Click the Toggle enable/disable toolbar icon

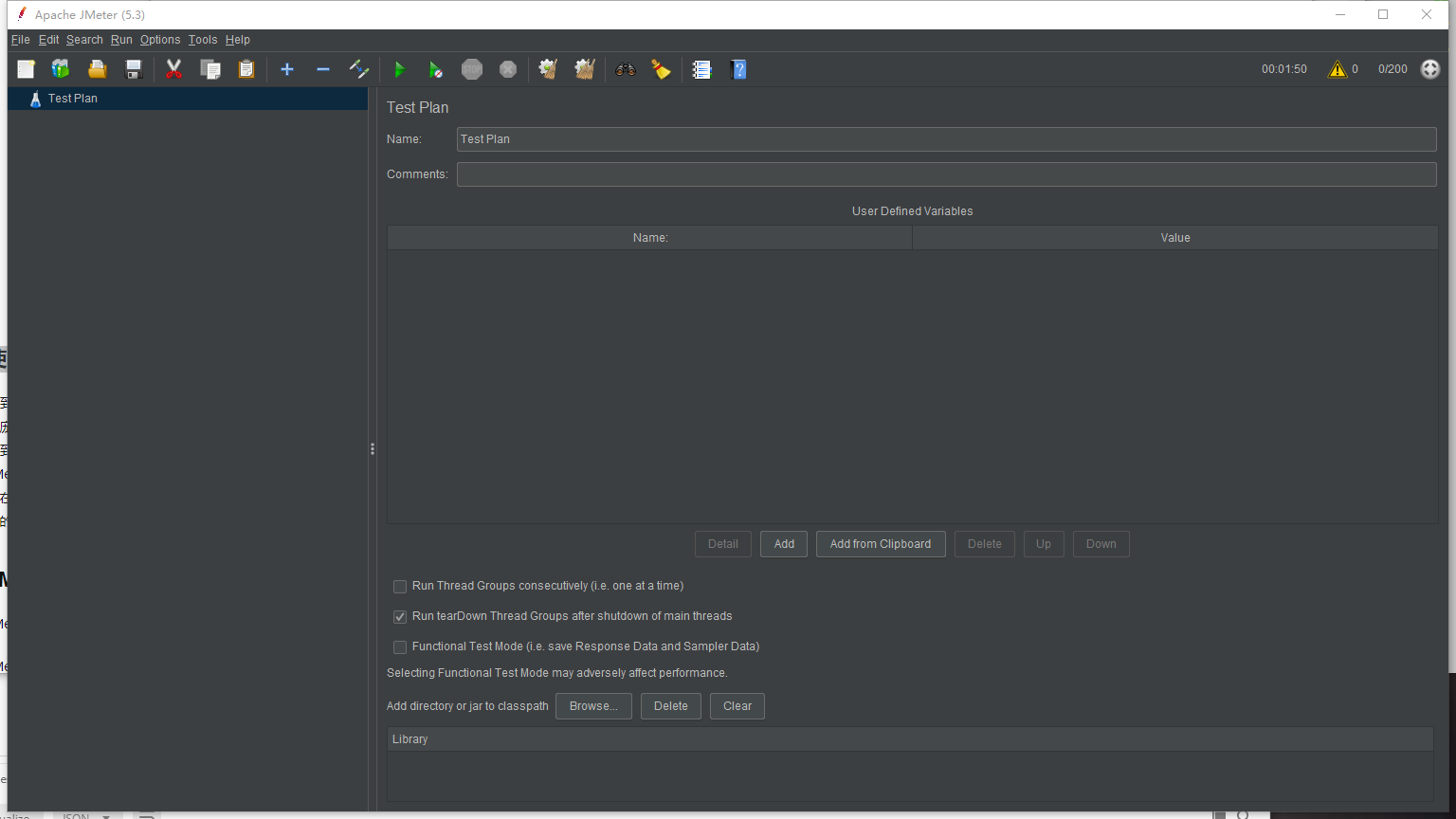pyautogui.click(x=359, y=69)
